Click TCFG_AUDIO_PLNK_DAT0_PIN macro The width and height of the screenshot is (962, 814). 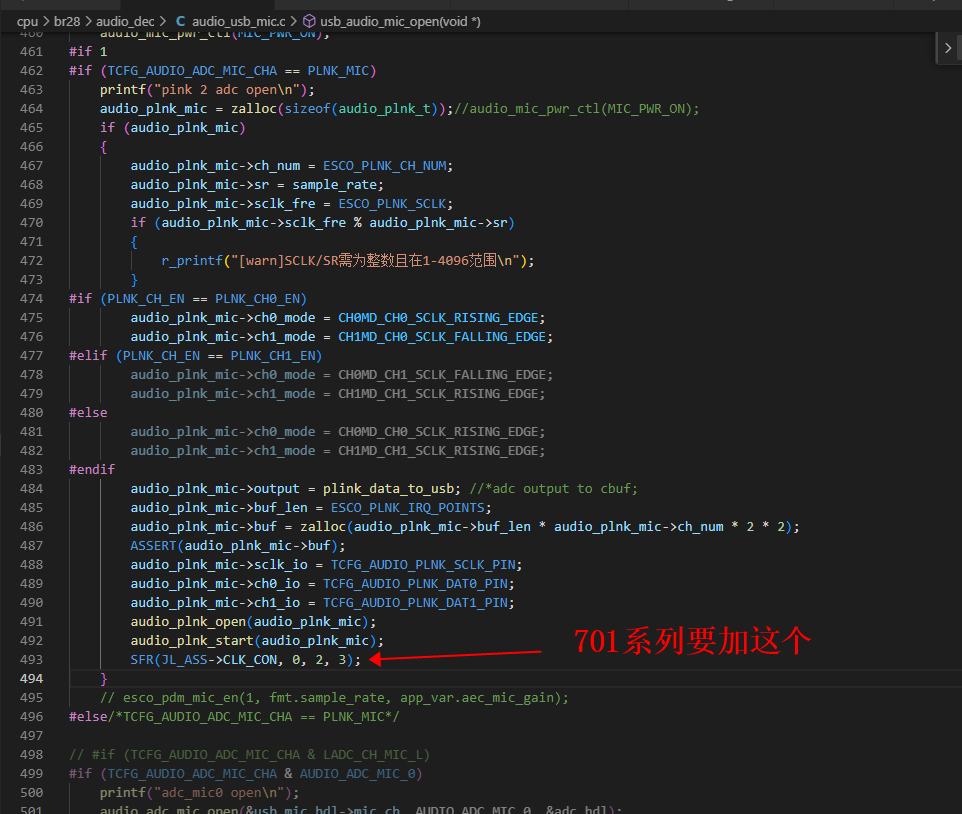(415, 583)
